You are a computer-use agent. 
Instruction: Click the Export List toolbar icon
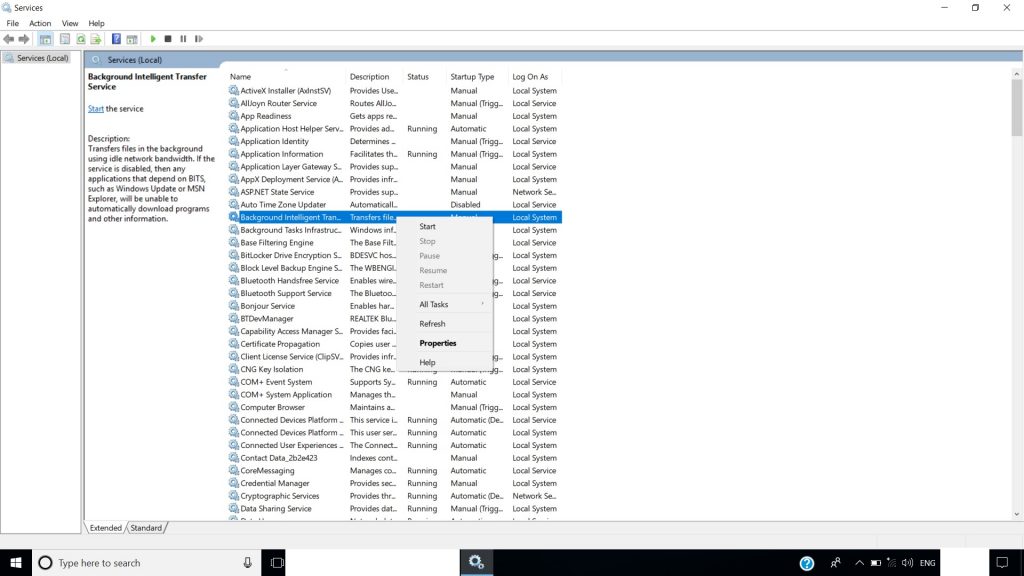[x=96, y=39]
